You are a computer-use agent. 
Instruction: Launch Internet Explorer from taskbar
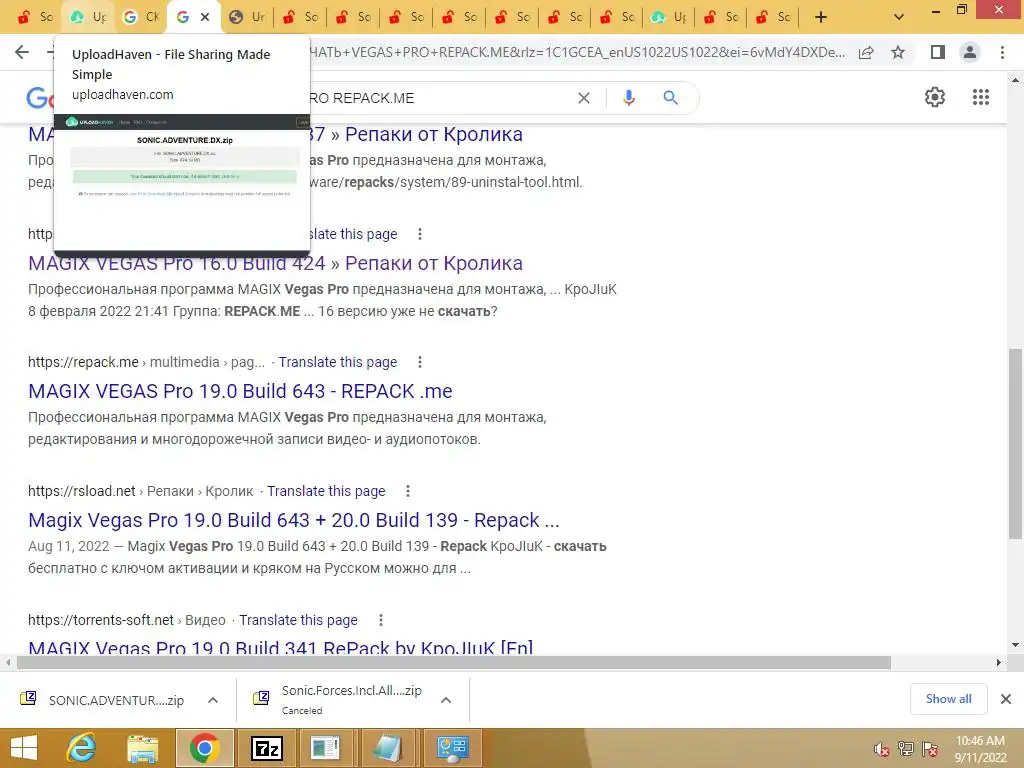pyautogui.click(x=82, y=748)
